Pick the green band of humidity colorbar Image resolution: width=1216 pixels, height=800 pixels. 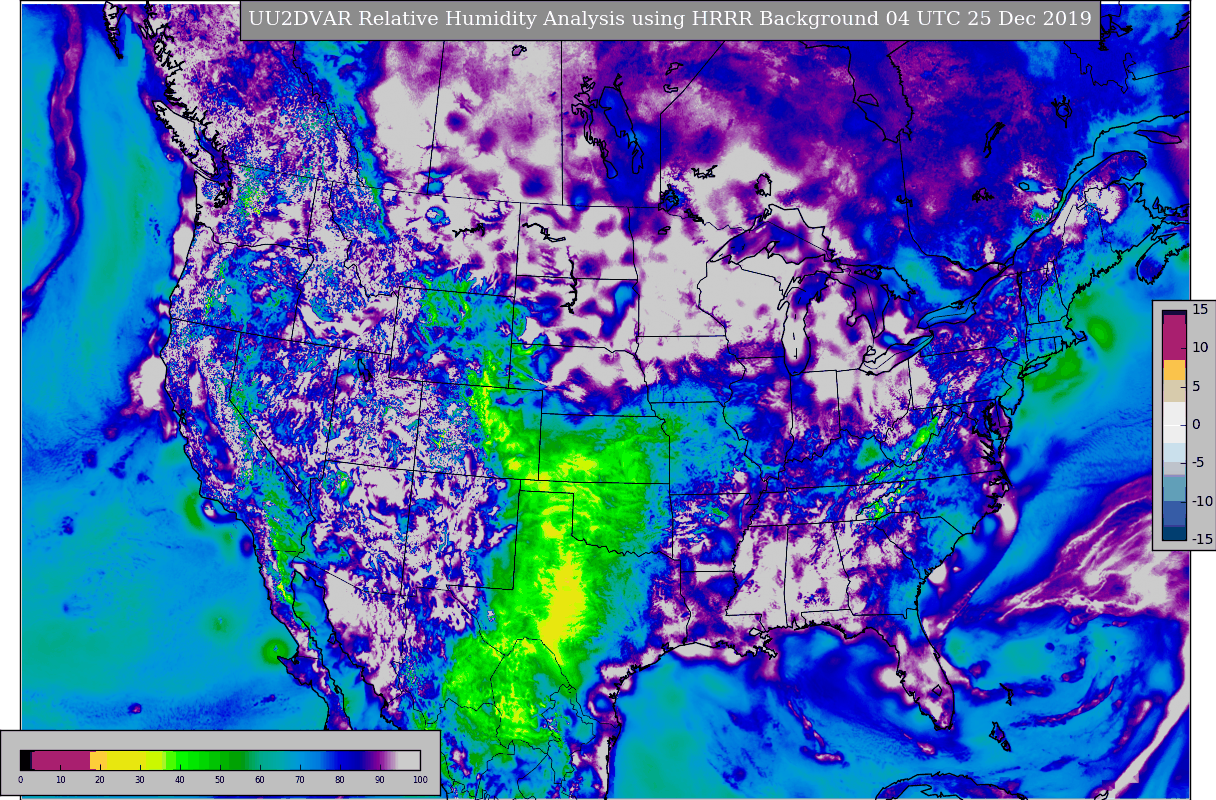pyautogui.click(x=205, y=760)
